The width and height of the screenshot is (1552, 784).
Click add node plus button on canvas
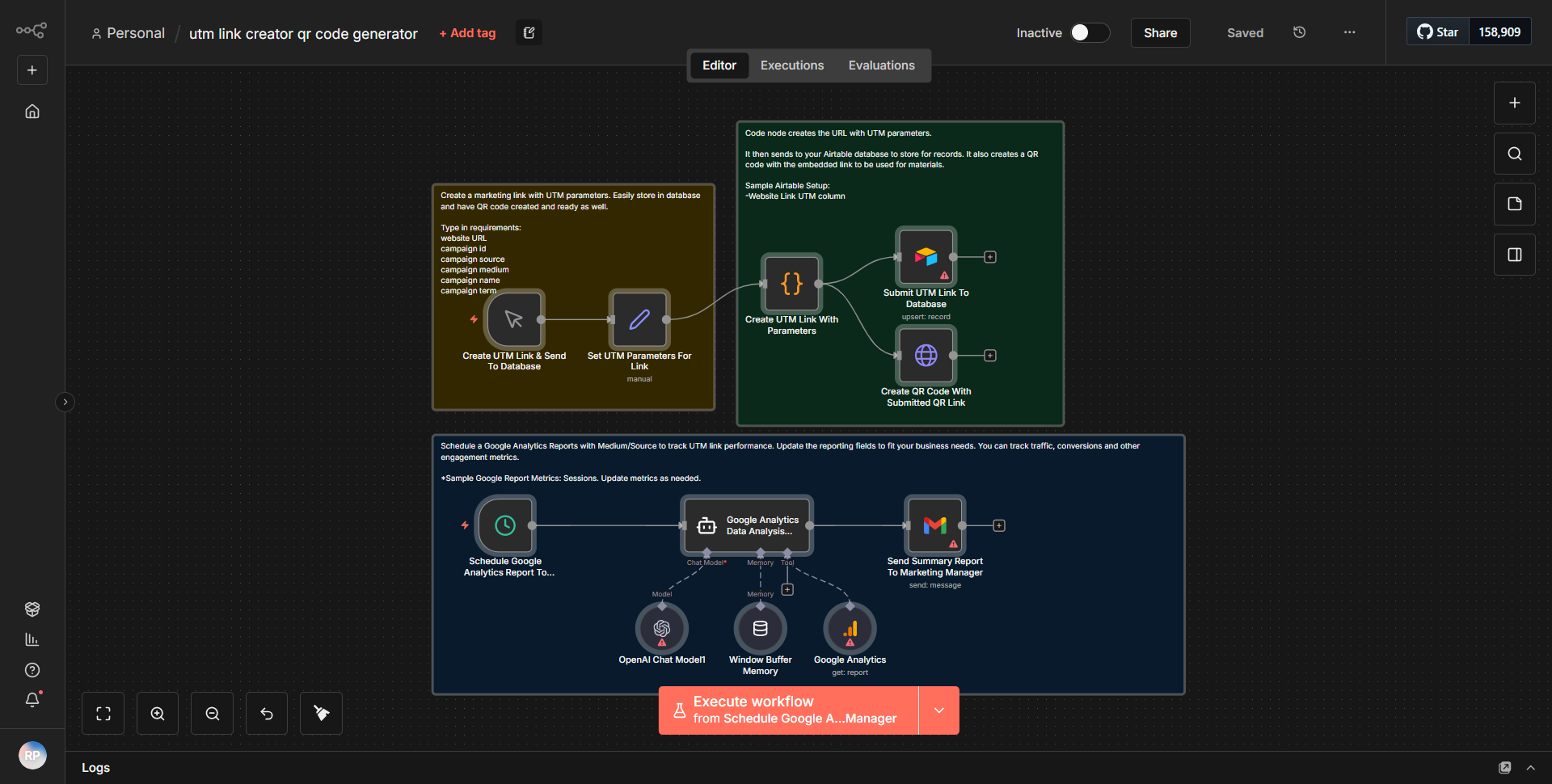pyautogui.click(x=1515, y=103)
